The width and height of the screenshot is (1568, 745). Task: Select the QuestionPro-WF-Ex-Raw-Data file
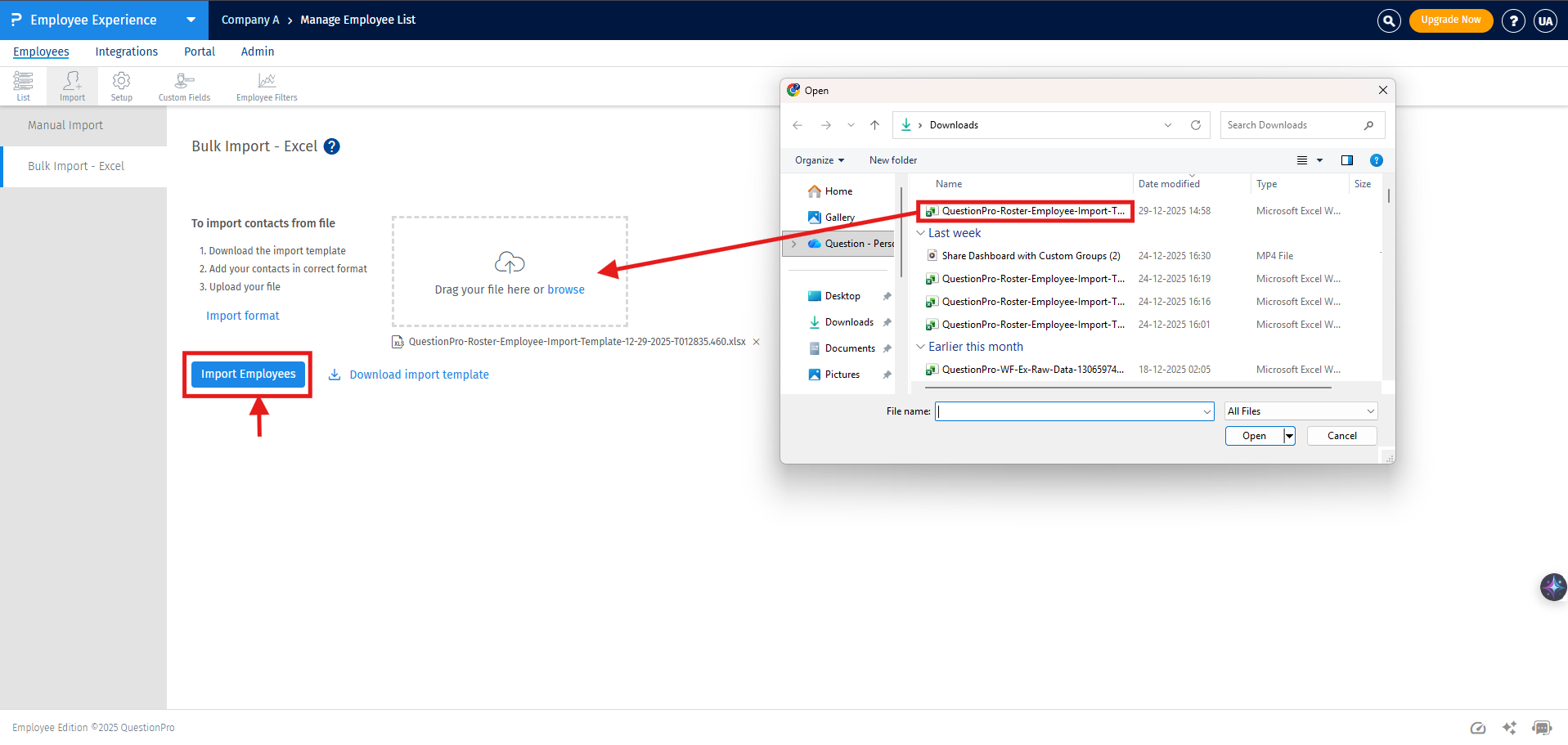pyautogui.click(x=1032, y=370)
